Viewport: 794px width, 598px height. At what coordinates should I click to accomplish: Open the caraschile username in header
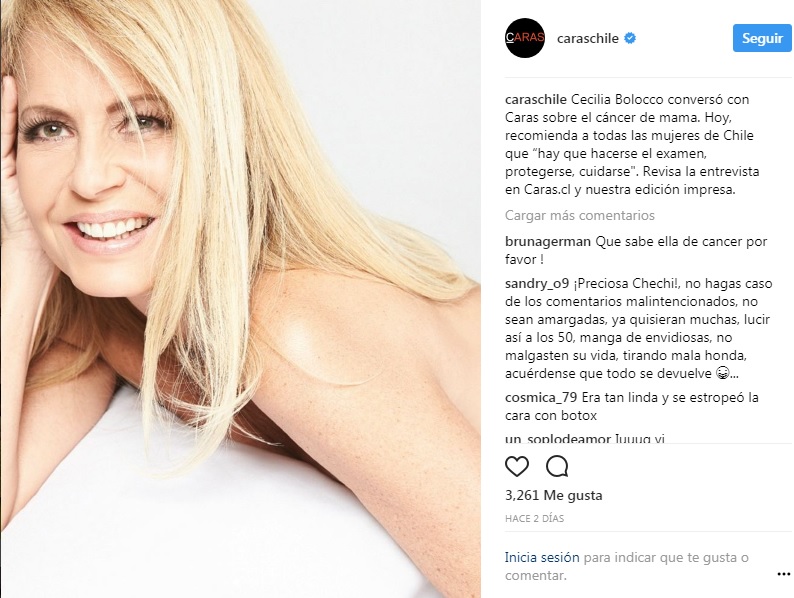click(x=587, y=38)
